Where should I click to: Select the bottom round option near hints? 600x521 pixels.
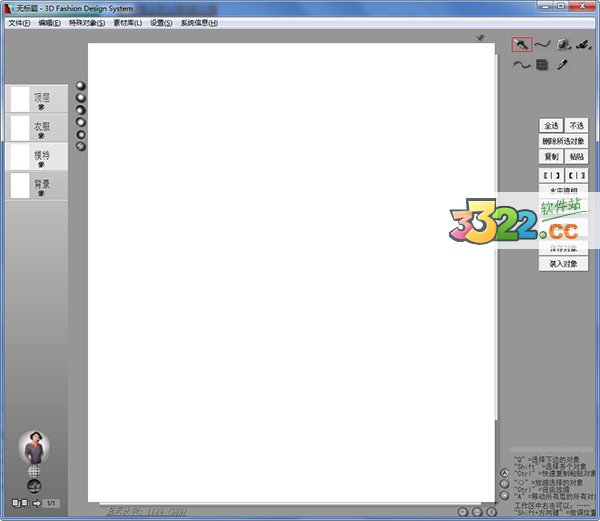tap(504, 495)
